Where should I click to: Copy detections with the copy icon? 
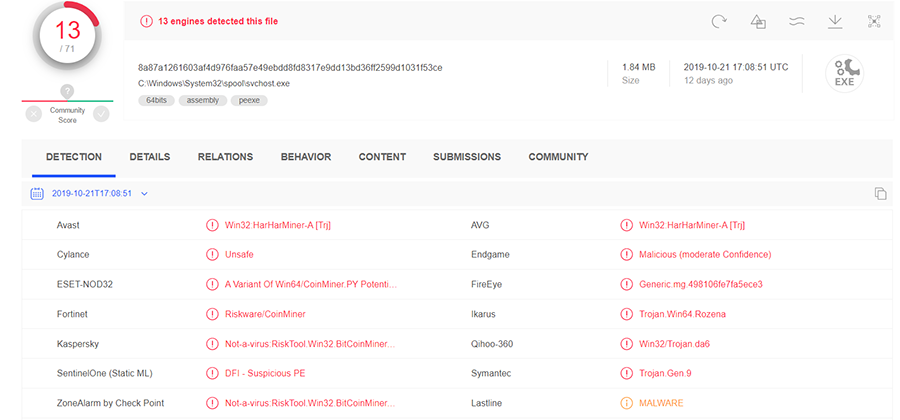(x=880, y=193)
